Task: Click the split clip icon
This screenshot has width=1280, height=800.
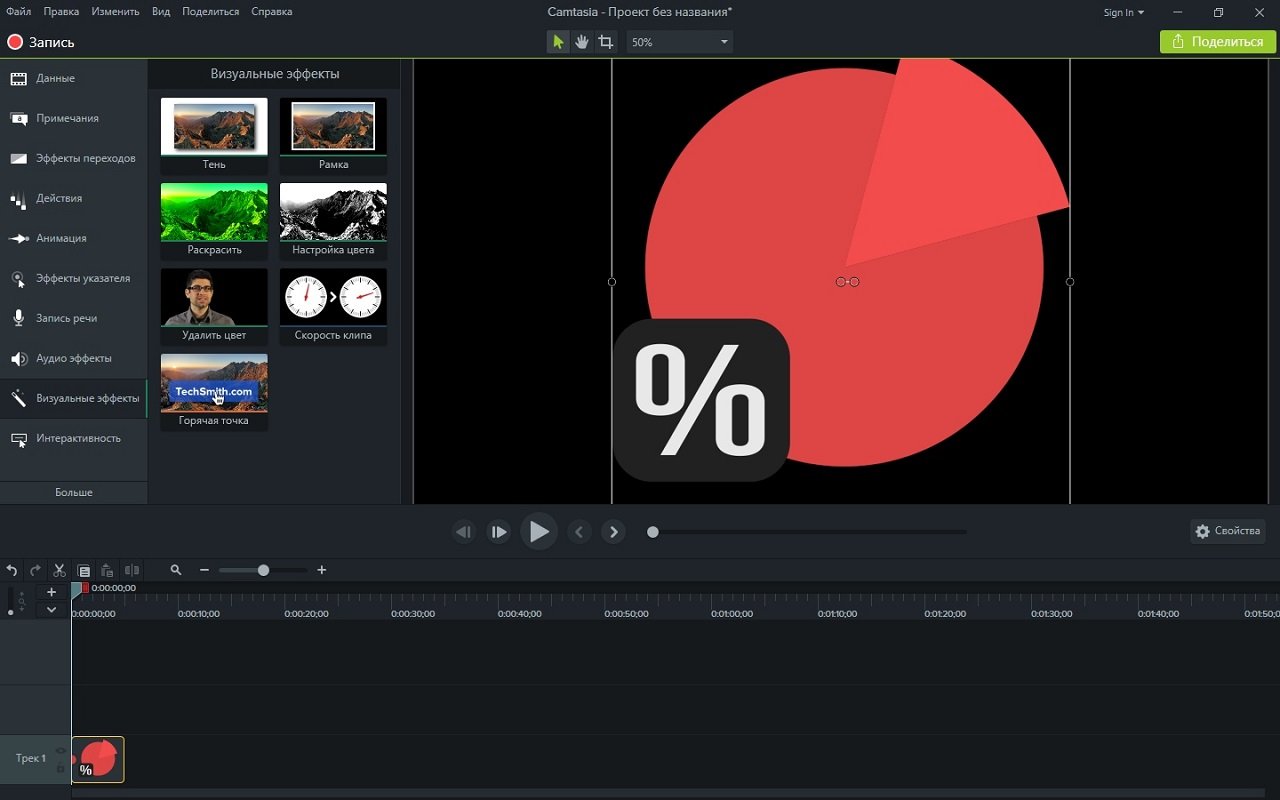Action: 131,570
